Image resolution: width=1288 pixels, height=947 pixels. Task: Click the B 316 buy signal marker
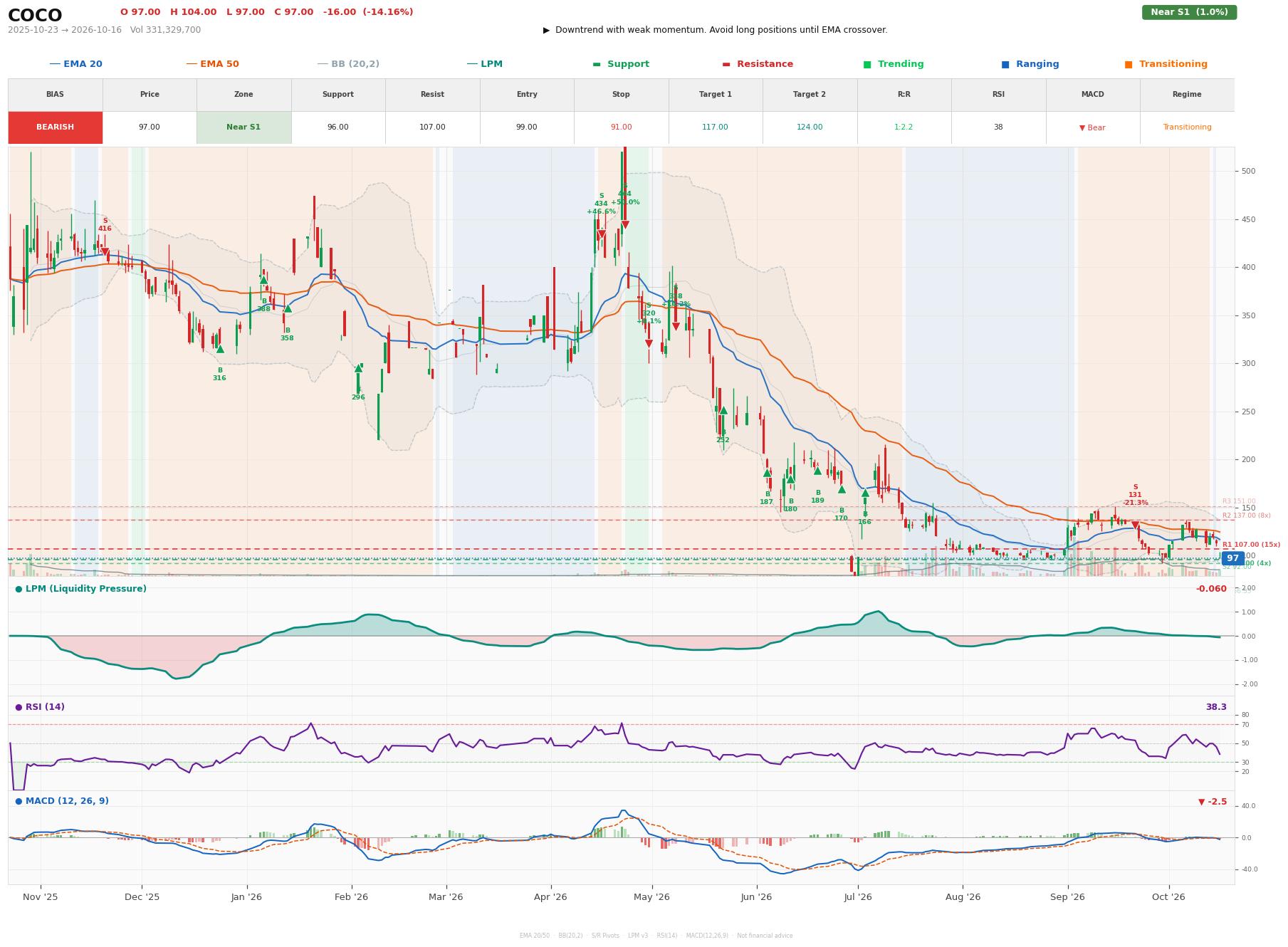220,349
